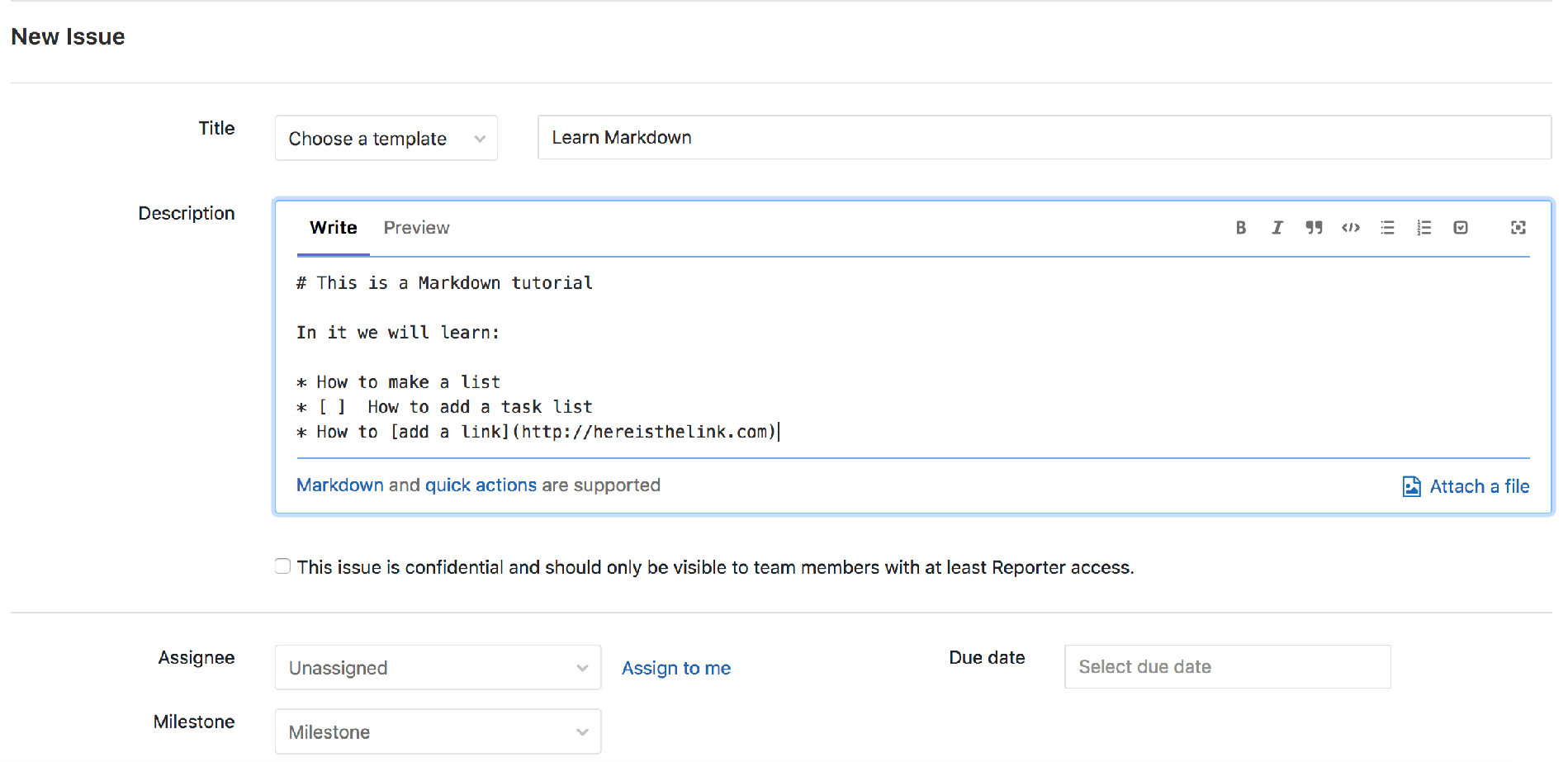The width and height of the screenshot is (1568, 762).
Task: Toggle bold formatting in the description editor
Action: 1241,227
